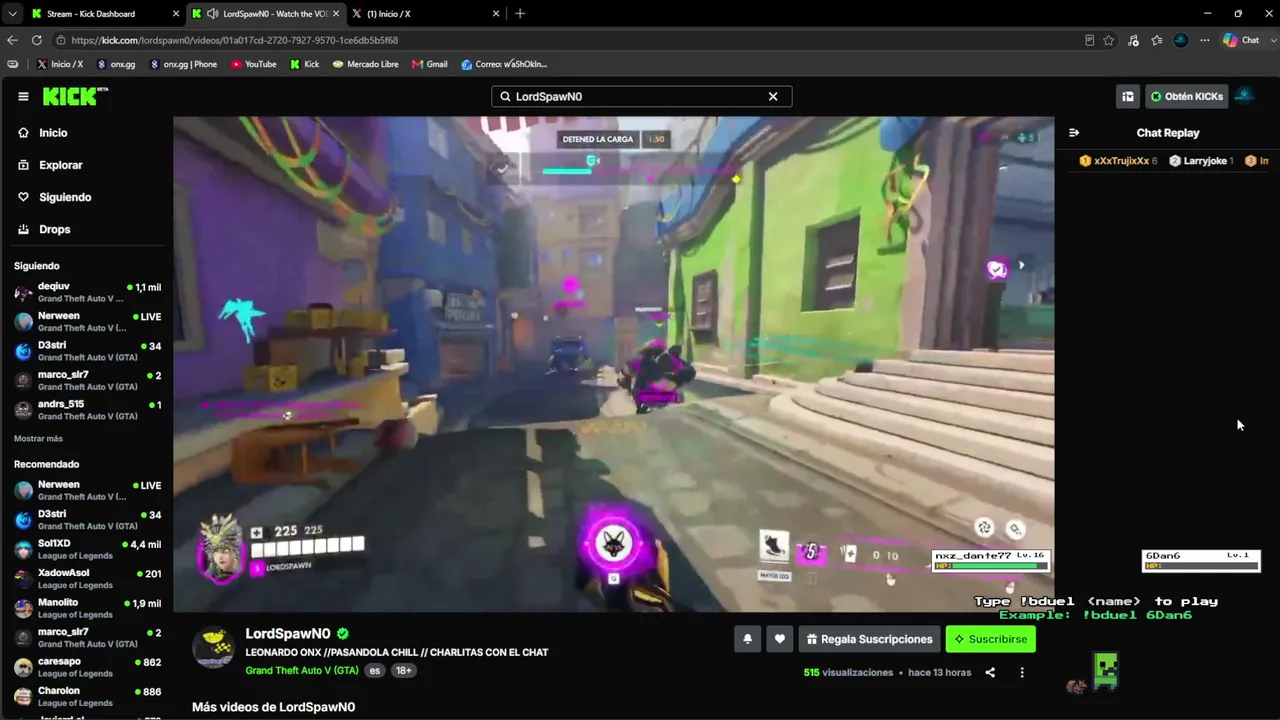The image size is (1280, 720).
Task: Open the browser media control icon
Action: point(1133,40)
